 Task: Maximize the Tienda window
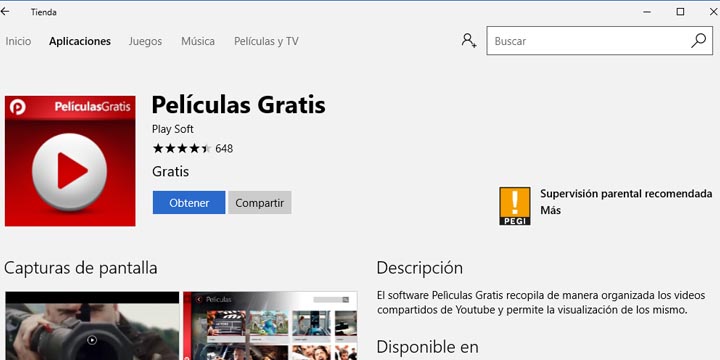[681, 12]
